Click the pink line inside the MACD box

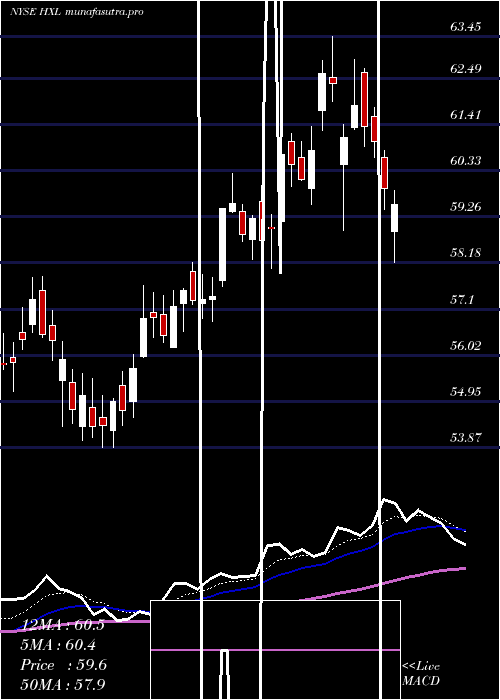coord(275,650)
